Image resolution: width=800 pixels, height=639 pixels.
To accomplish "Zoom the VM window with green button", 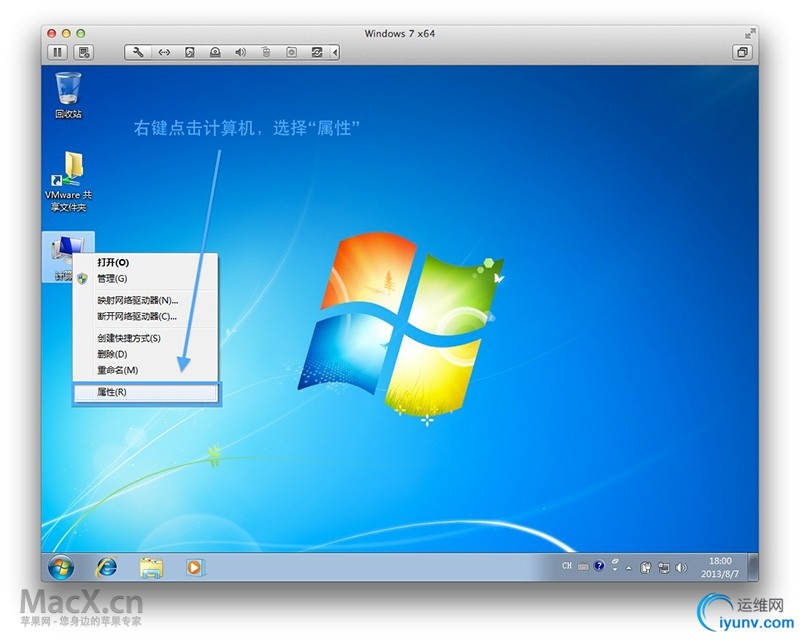I will click(80, 34).
